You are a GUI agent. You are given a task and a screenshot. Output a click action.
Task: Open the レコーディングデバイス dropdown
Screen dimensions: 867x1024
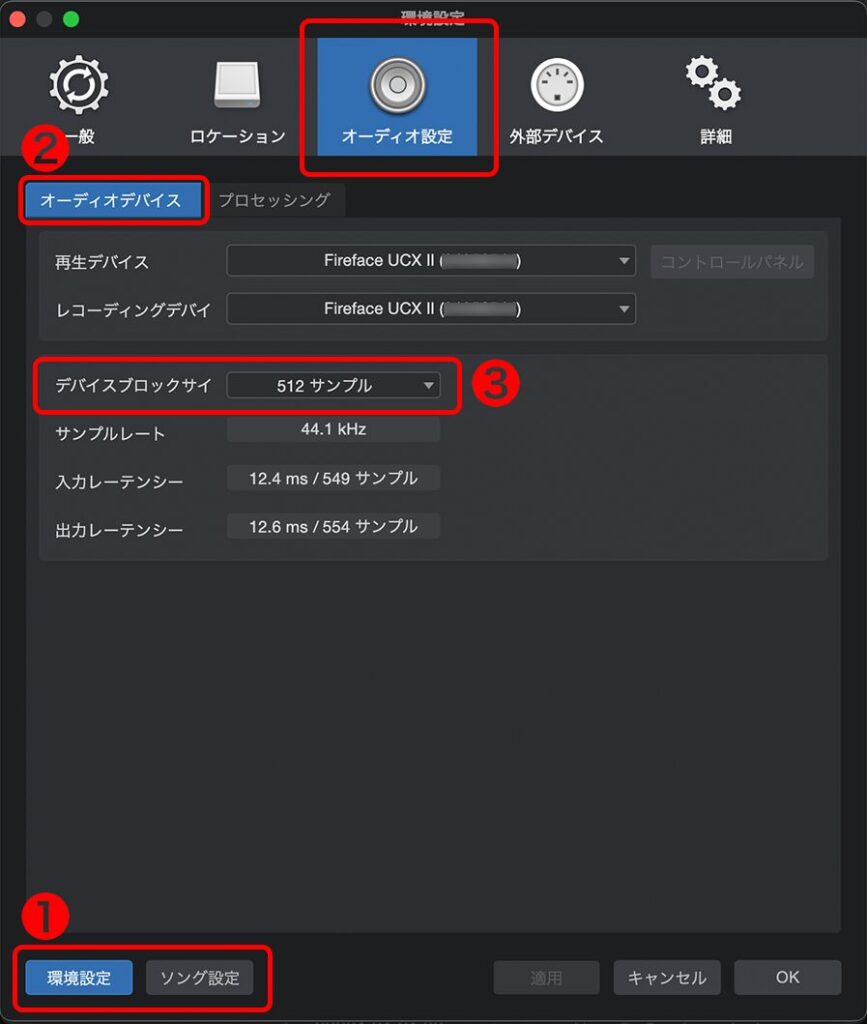point(431,309)
